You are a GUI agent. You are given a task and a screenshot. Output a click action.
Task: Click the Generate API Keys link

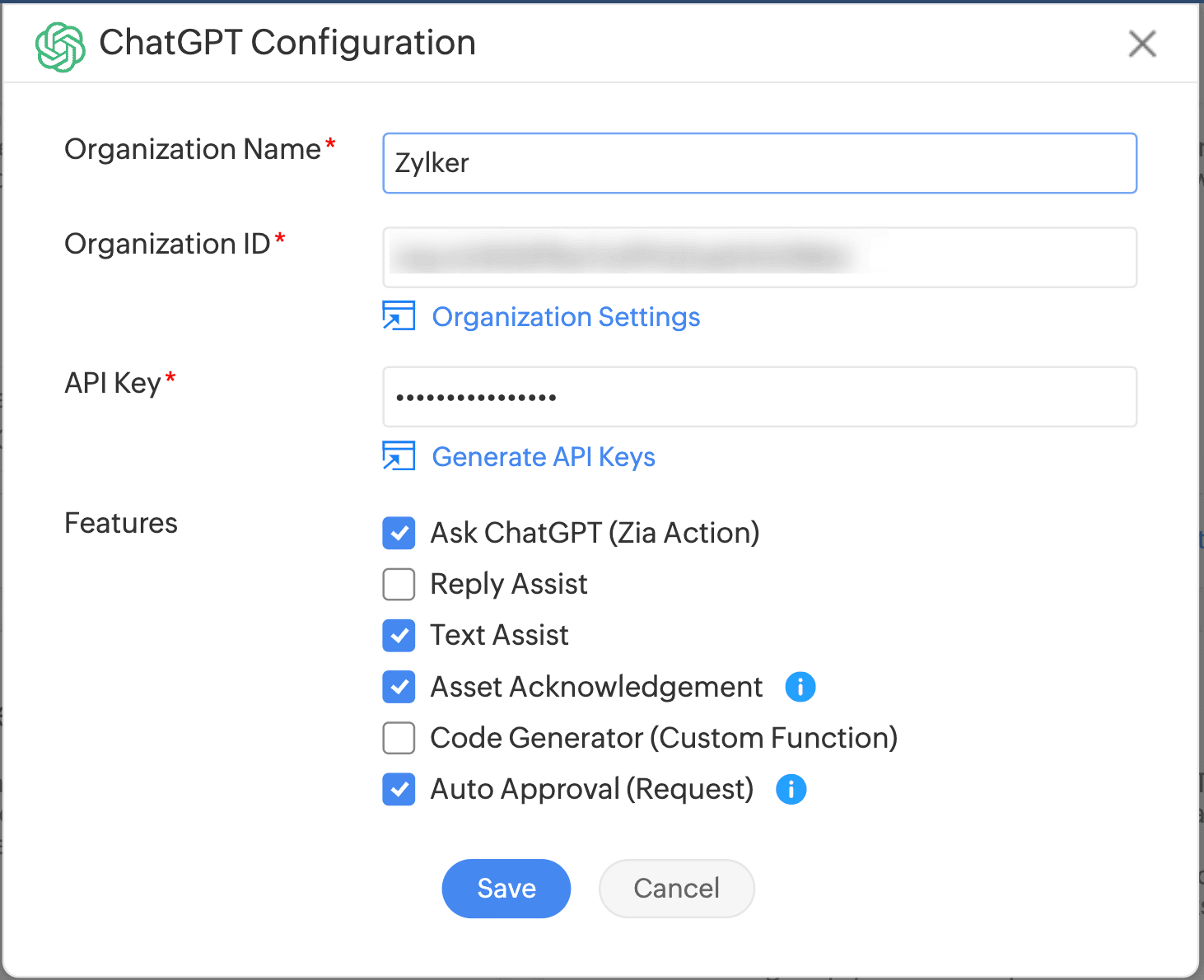pos(543,456)
